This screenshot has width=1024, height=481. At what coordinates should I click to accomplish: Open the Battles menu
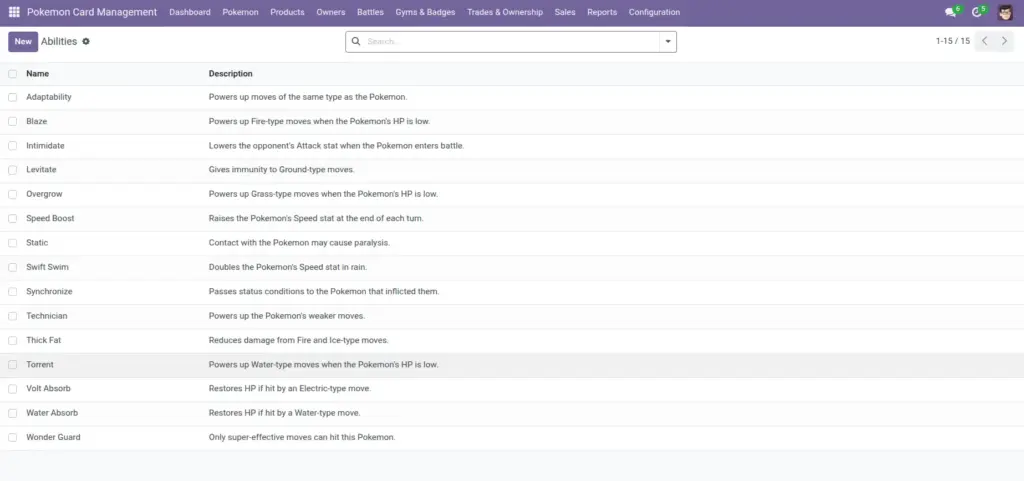click(x=370, y=12)
